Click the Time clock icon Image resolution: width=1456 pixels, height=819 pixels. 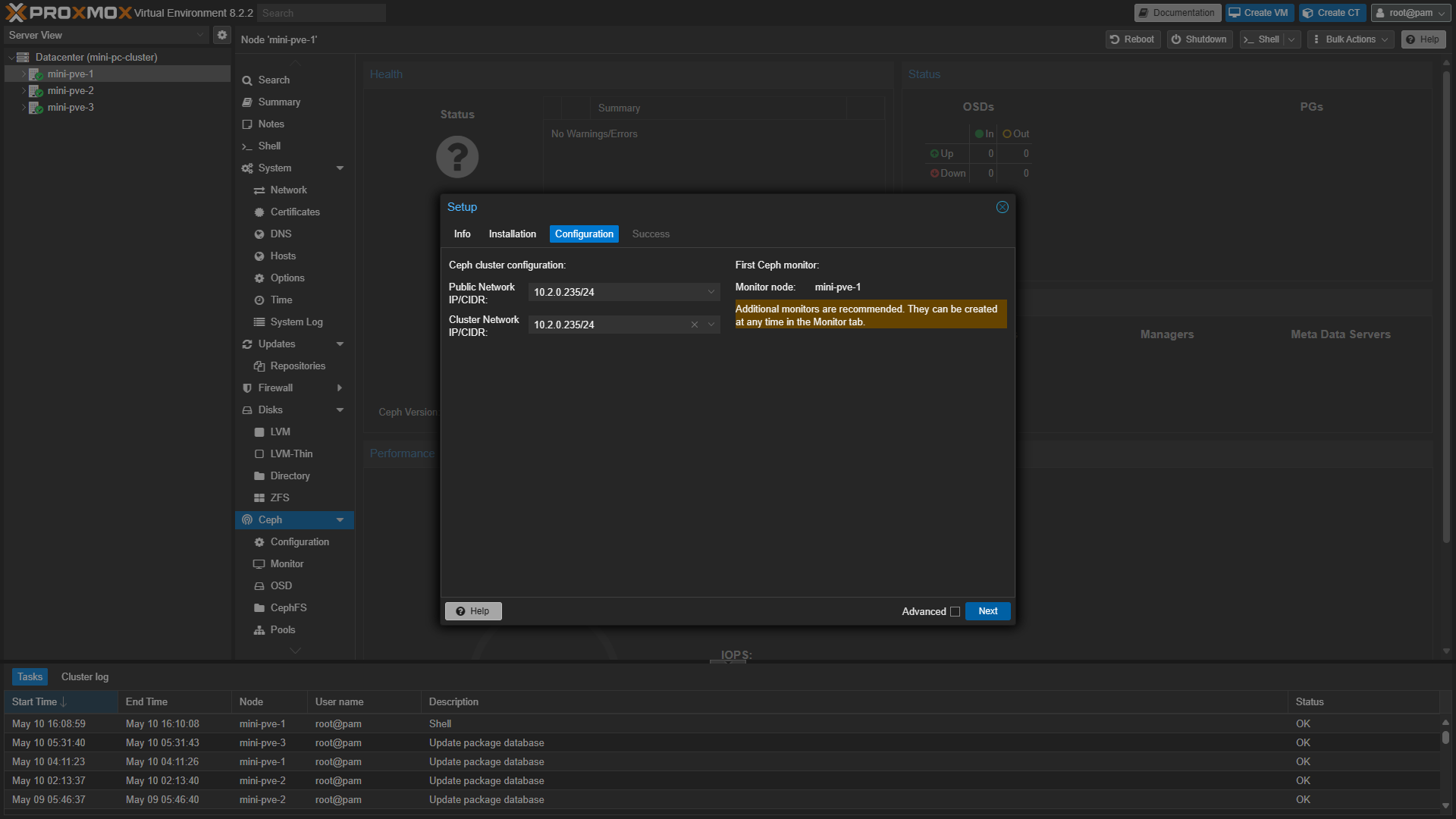coord(259,300)
